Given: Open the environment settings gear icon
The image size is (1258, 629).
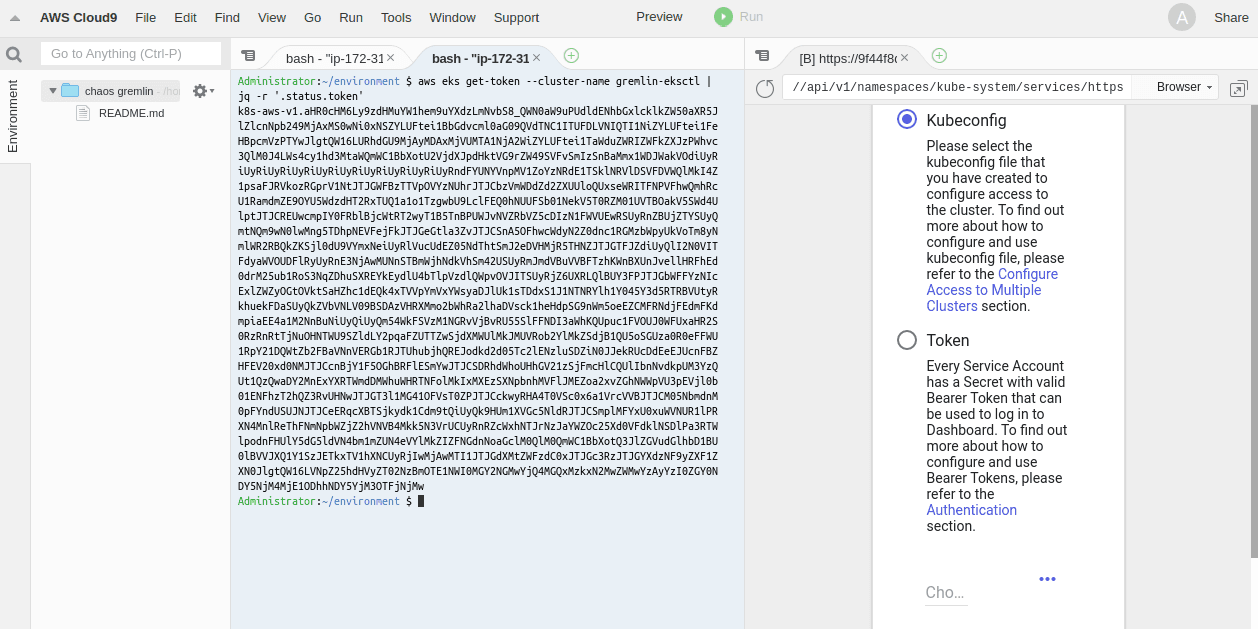Looking at the screenshot, I should (x=199, y=91).
